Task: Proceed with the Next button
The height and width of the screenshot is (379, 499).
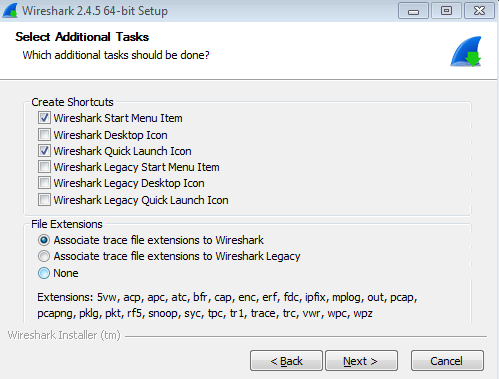Action: [x=362, y=361]
